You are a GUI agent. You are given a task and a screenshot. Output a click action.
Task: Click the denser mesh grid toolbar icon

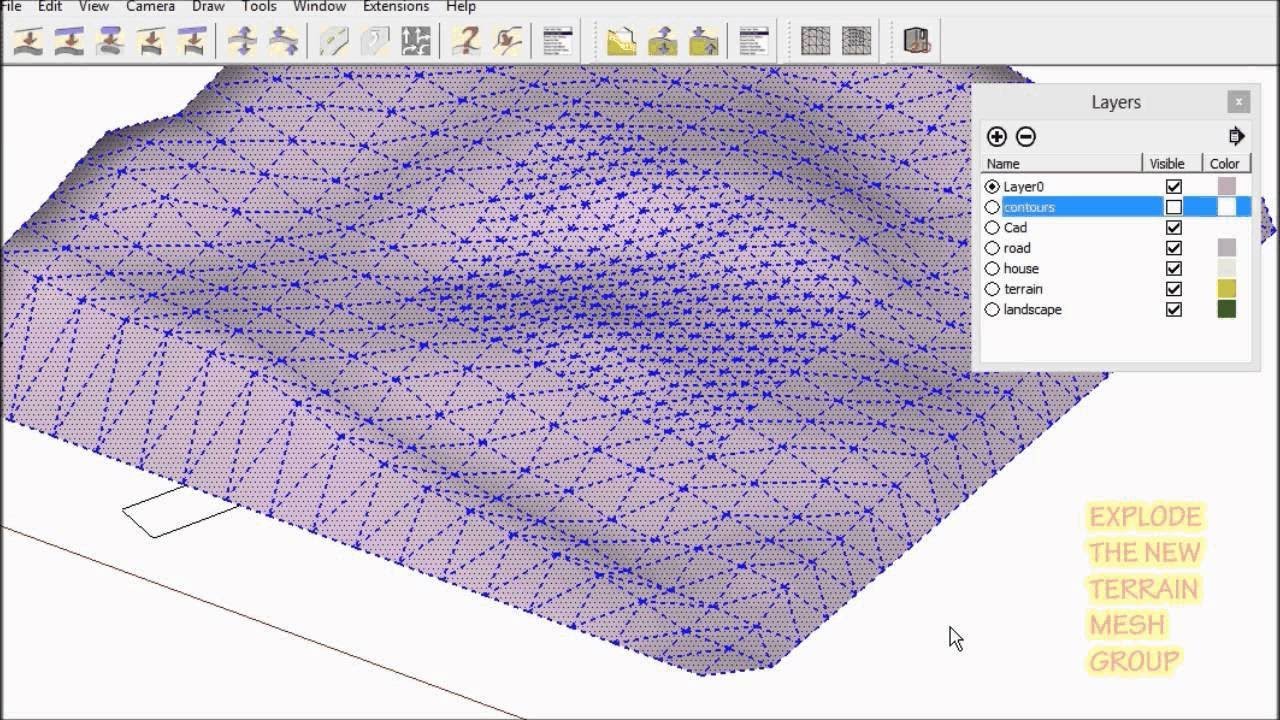(x=856, y=41)
